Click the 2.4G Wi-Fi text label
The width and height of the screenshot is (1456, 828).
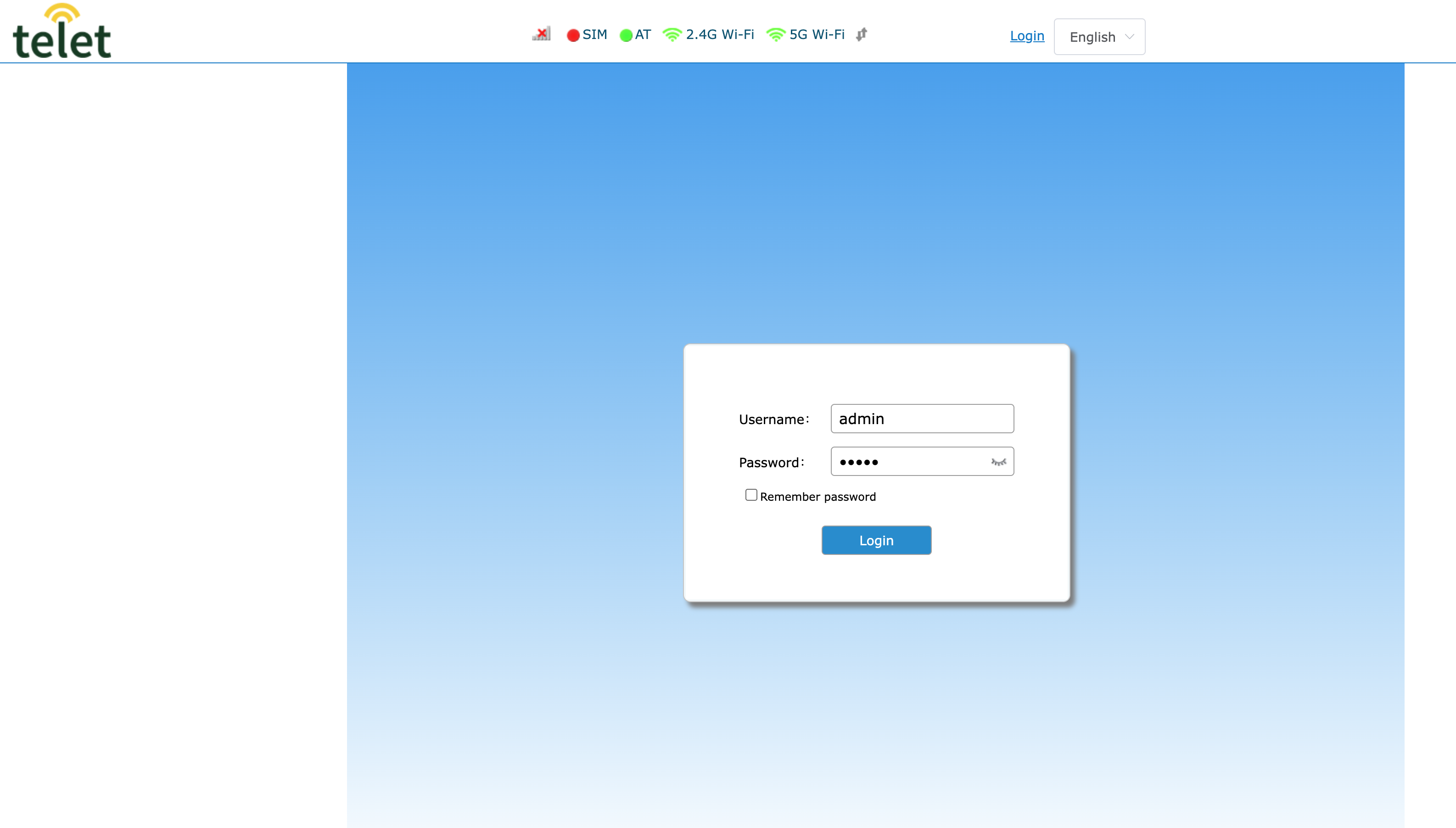coord(719,35)
